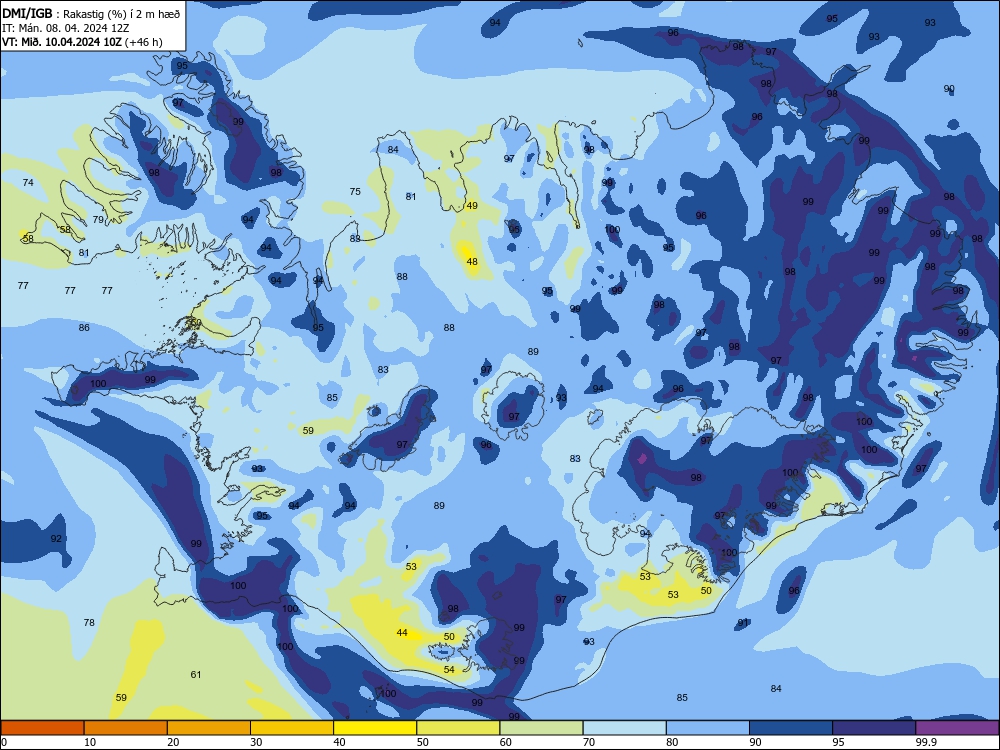Select the '(+46 h)' forecast offset text
The height and width of the screenshot is (750, 1000).
coord(143,42)
